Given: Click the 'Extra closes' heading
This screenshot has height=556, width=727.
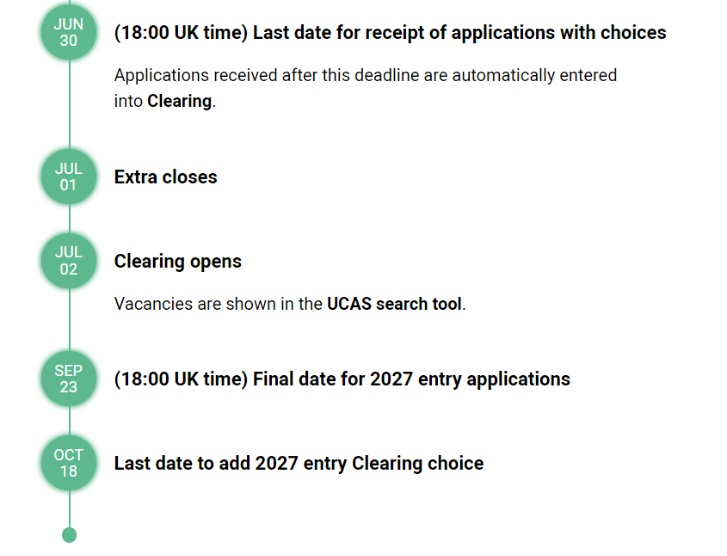Looking at the screenshot, I should click(x=165, y=177).
